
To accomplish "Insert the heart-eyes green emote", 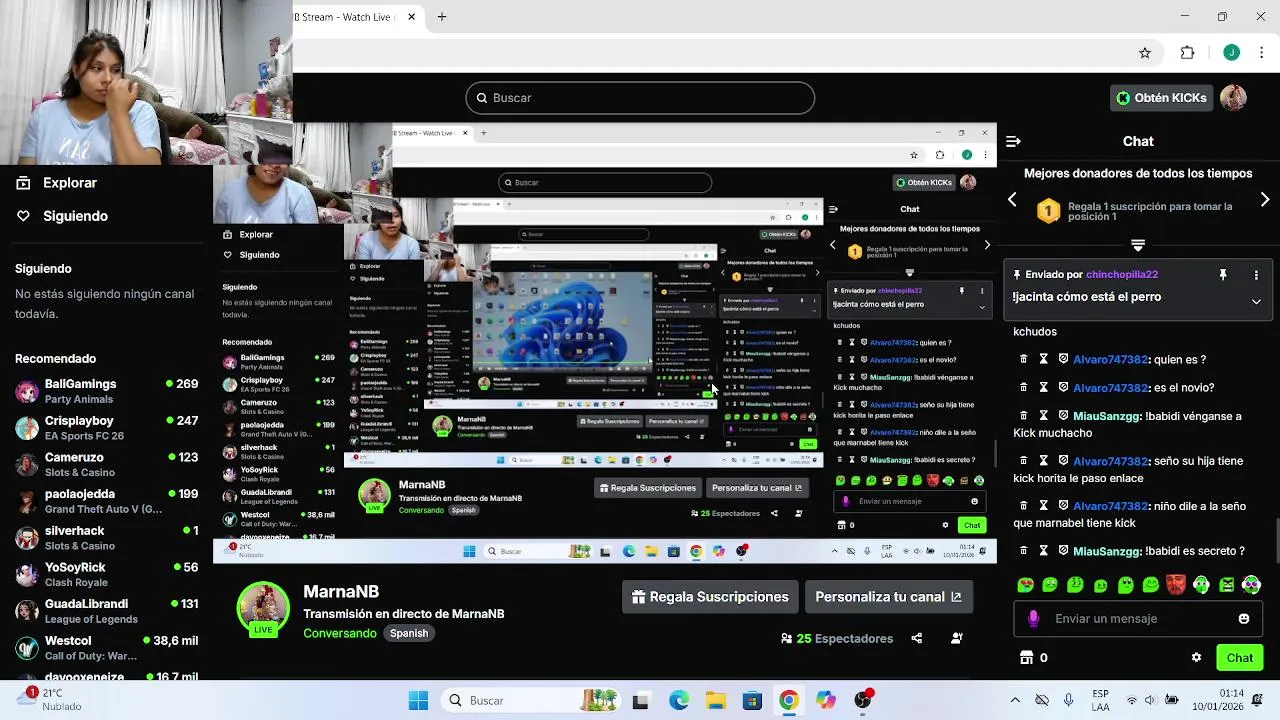I will (1025, 585).
